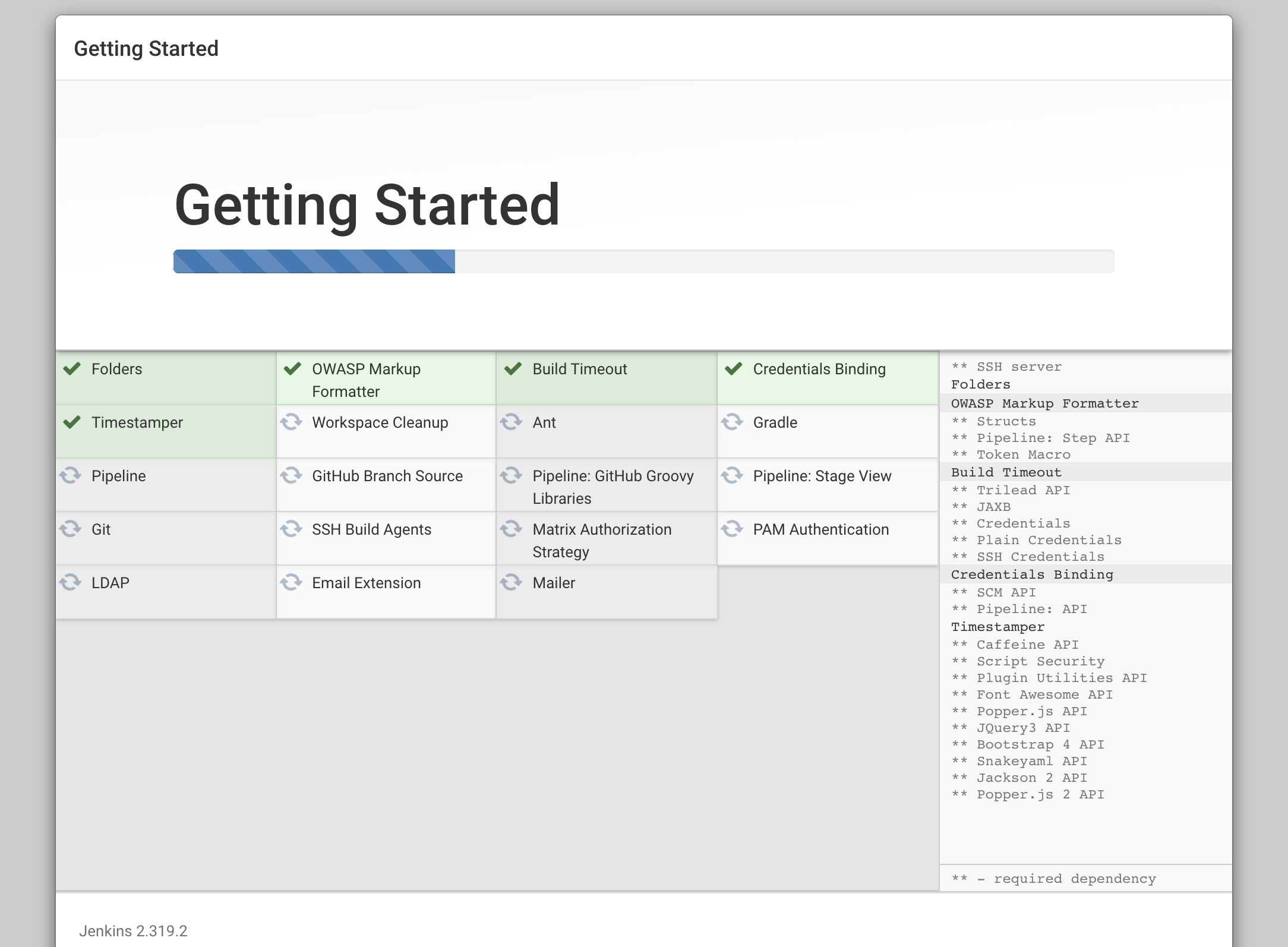Click the Email Extension plugin cell
The height and width of the screenshot is (947, 1288).
click(x=366, y=583)
